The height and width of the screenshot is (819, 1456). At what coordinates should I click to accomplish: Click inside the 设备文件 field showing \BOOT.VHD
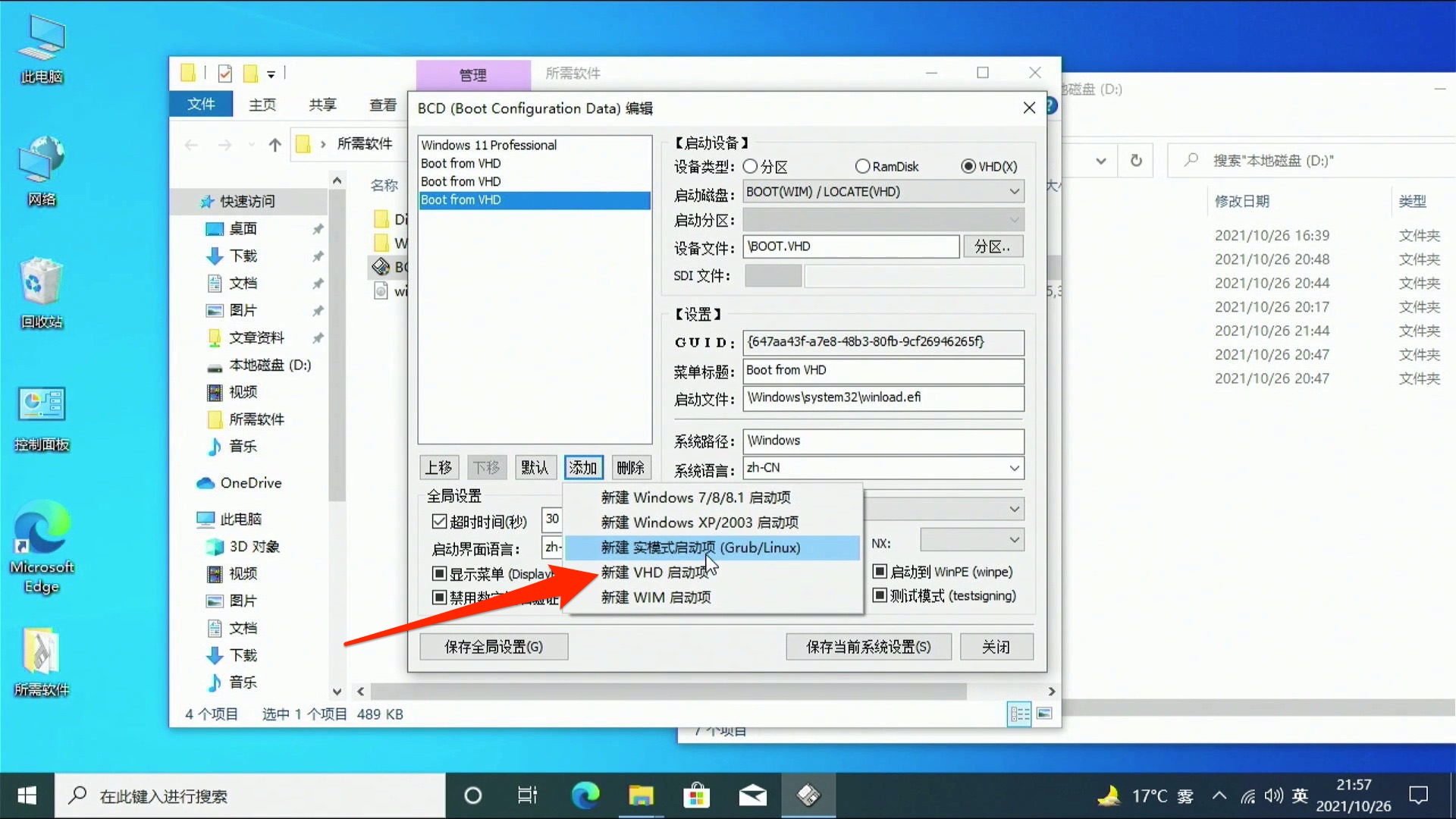(x=849, y=246)
